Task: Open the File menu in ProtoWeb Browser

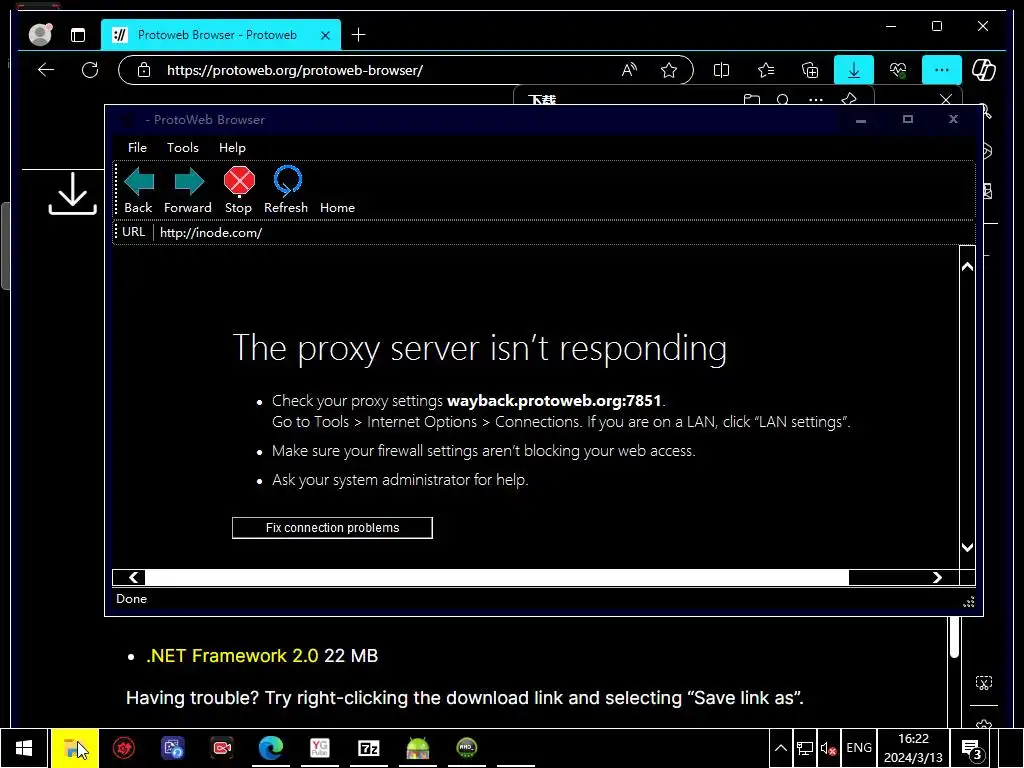Action: tap(137, 148)
